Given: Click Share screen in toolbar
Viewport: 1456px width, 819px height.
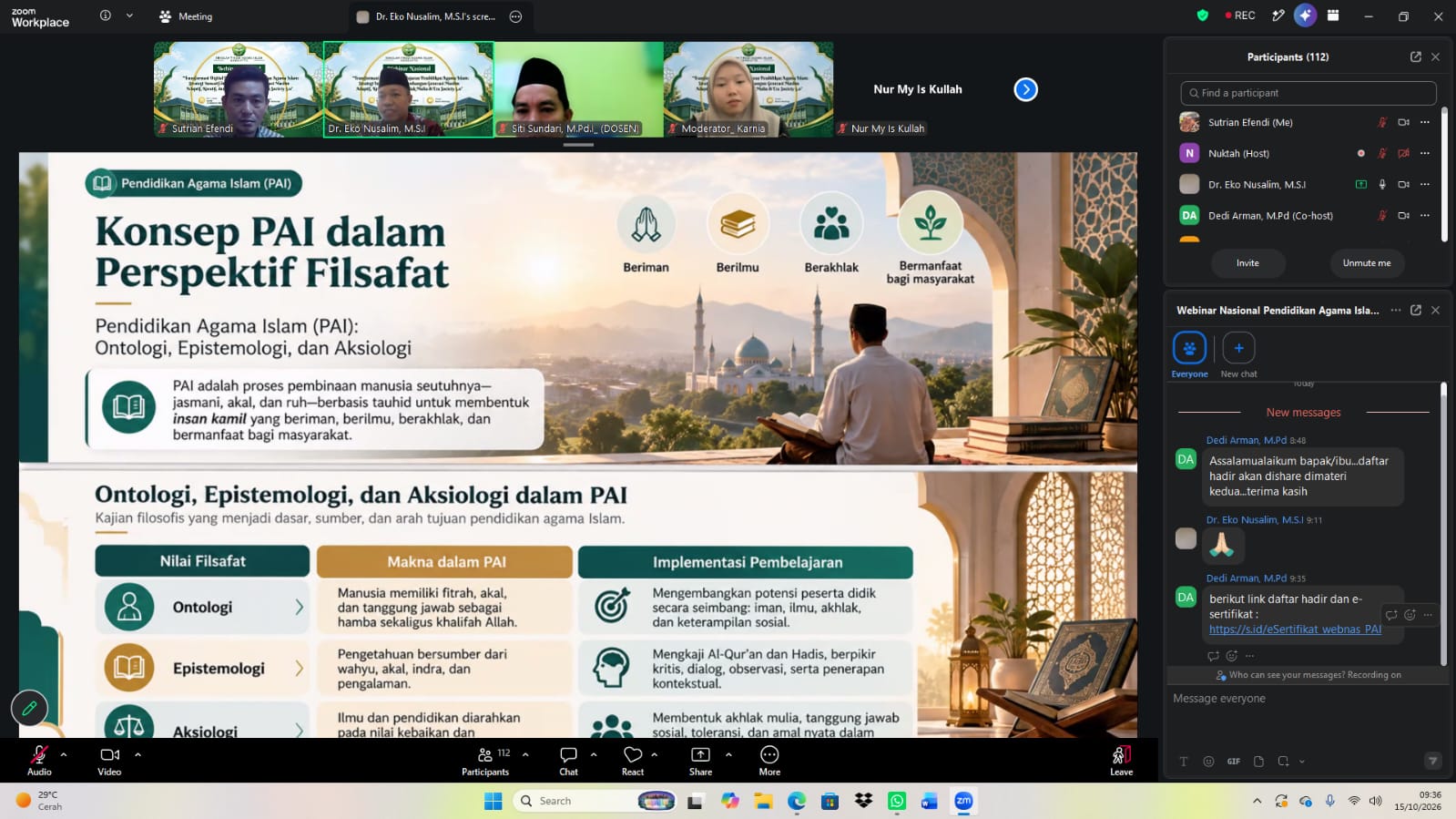Looking at the screenshot, I should 700,761.
